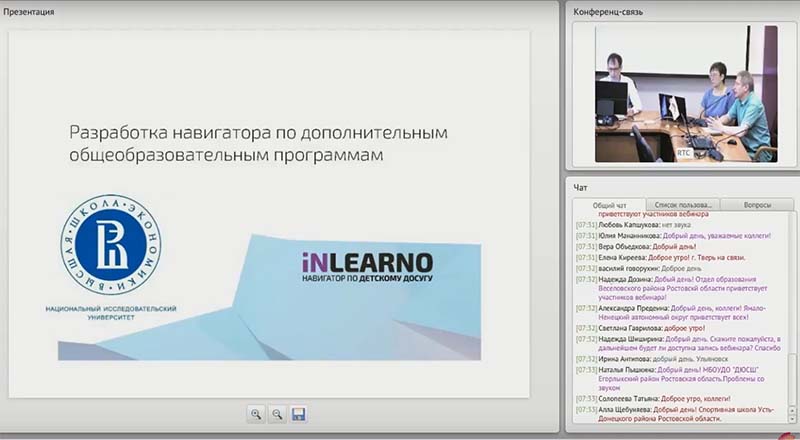
Task: Save the presentation with the floppy disk icon
Action: click(x=298, y=414)
